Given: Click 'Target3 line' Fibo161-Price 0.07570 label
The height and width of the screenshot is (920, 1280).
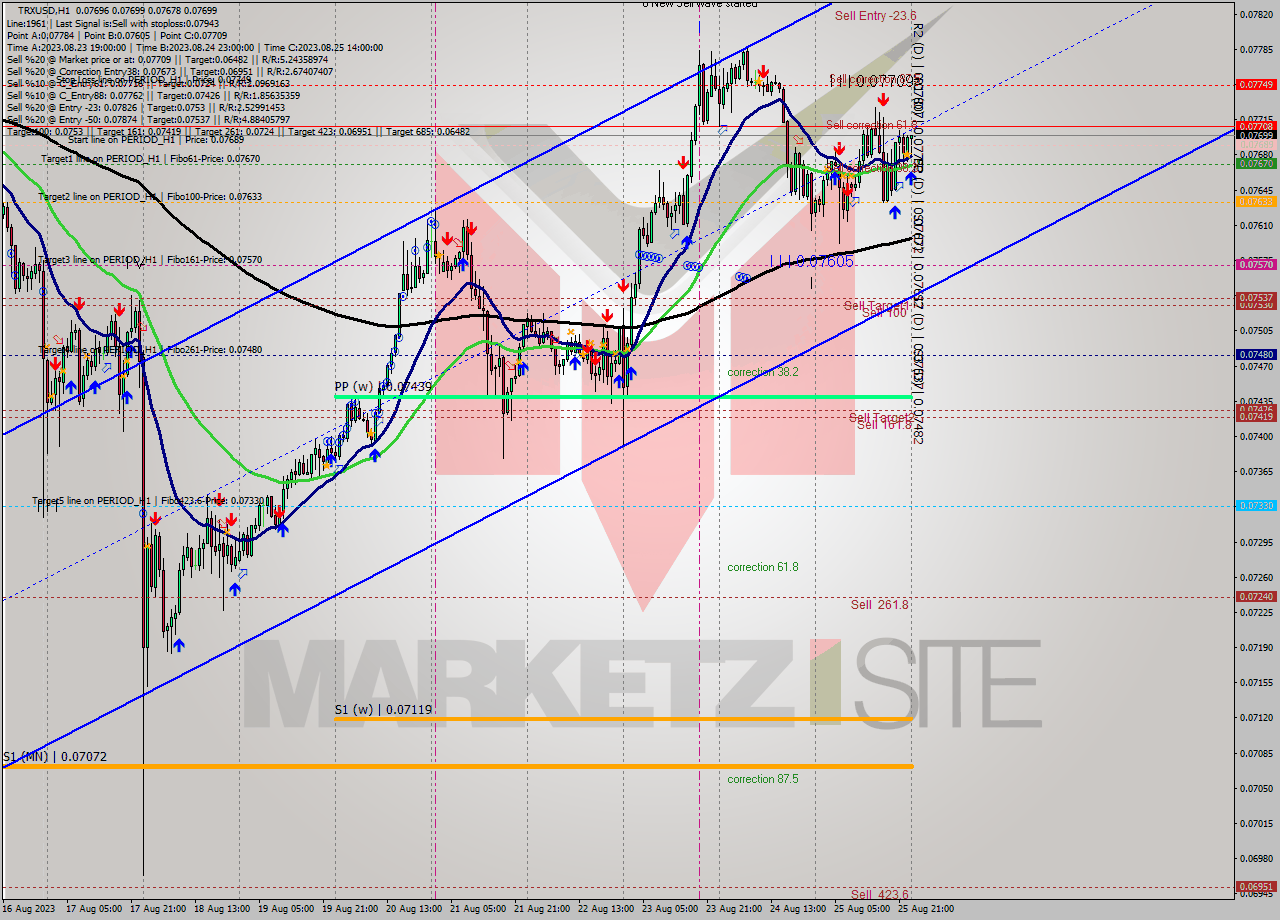Looking at the screenshot, I should pyautogui.click(x=150, y=260).
